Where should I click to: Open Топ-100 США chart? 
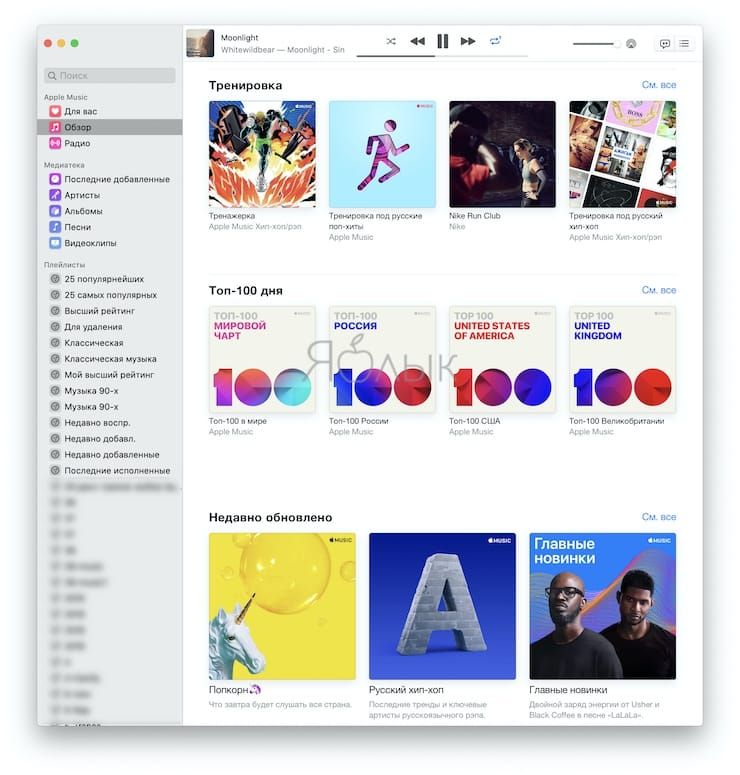pos(502,359)
